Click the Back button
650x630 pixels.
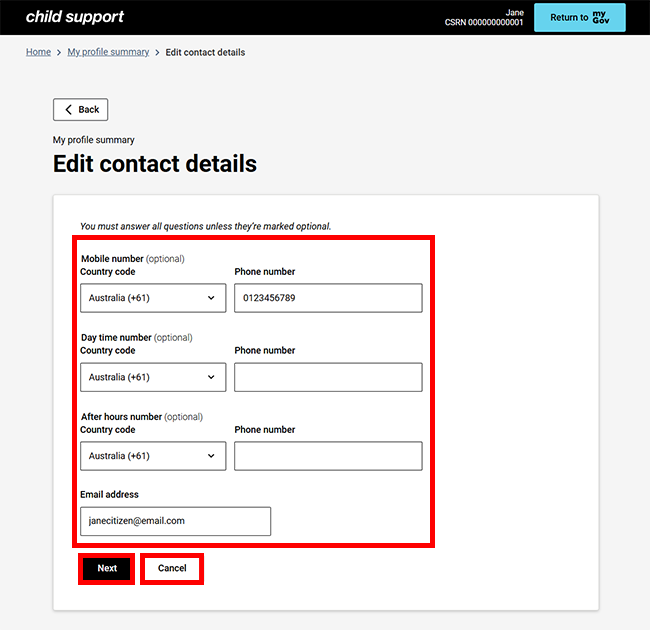pyautogui.click(x=80, y=110)
